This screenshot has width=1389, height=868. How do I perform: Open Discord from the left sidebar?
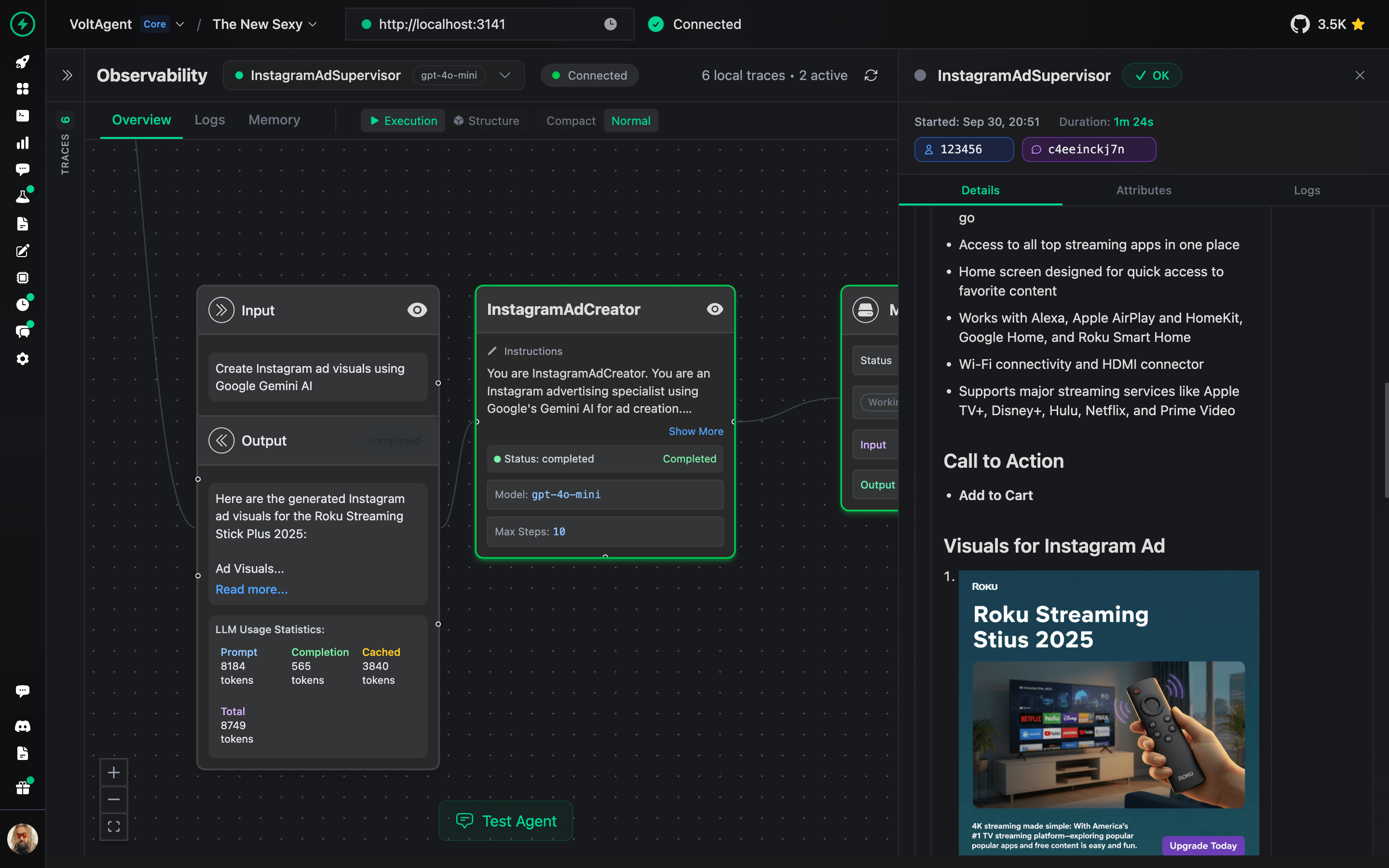coord(23,726)
